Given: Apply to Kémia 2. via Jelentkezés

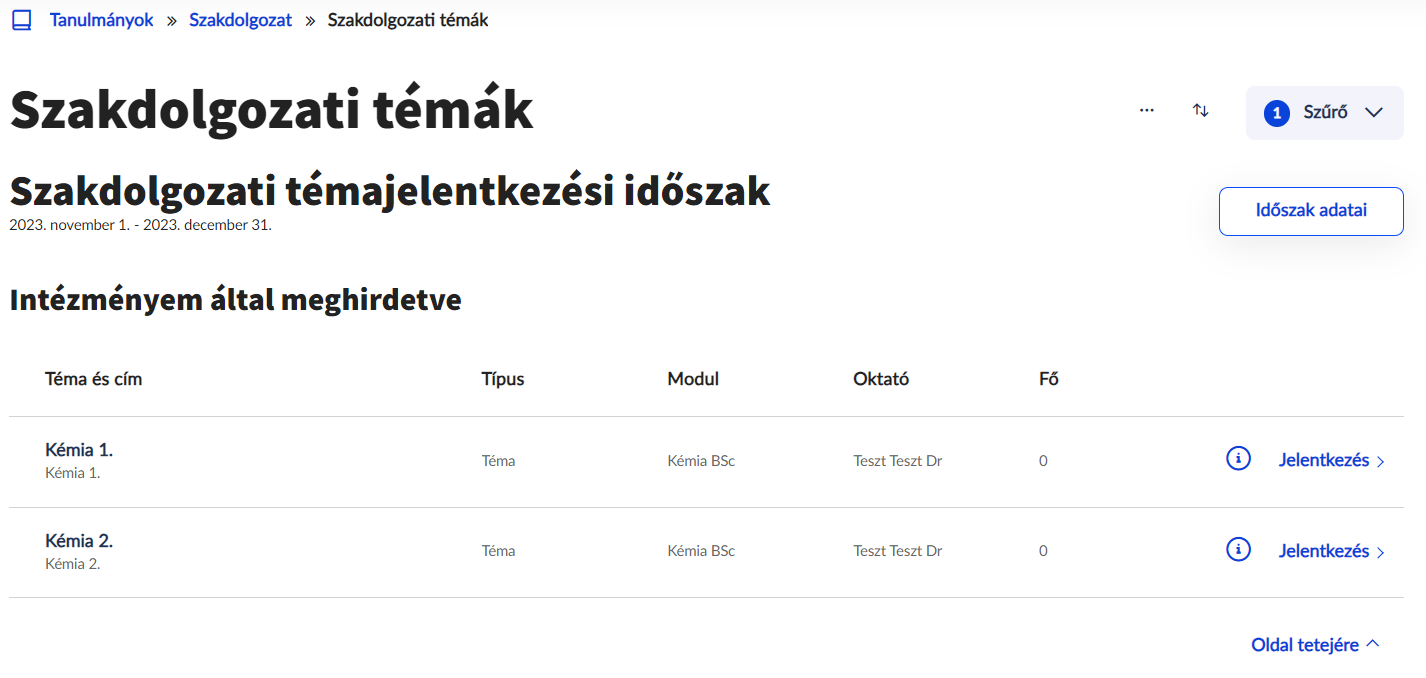Looking at the screenshot, I should click(x=1323, y=551).
